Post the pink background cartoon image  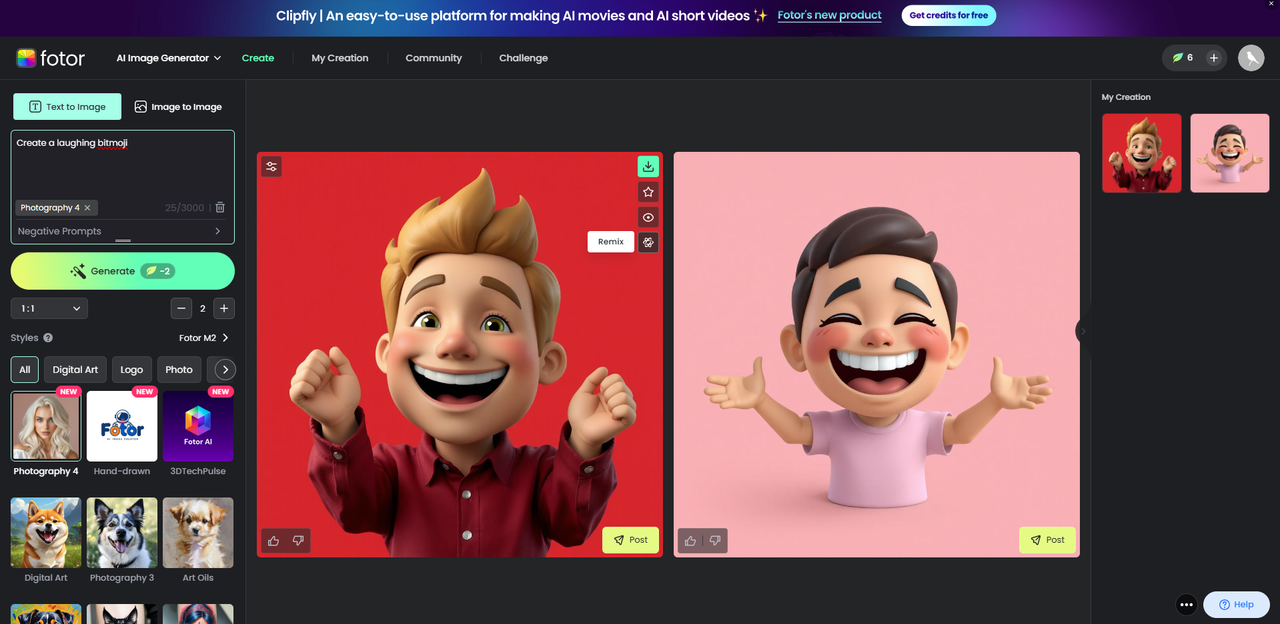[x=1047, y=540]
